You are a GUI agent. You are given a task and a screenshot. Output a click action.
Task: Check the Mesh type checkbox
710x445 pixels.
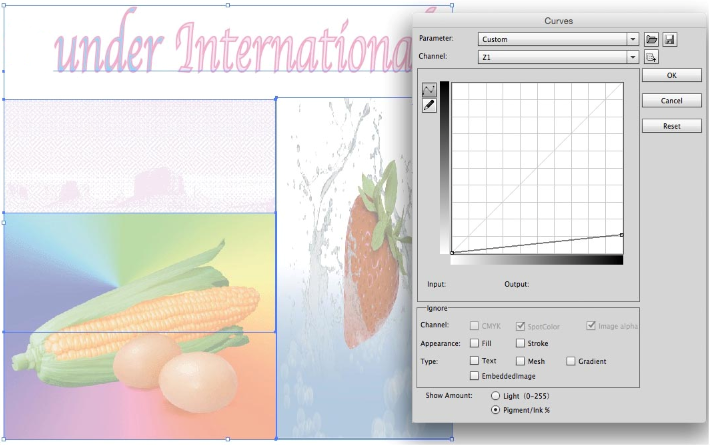(520, 360)
